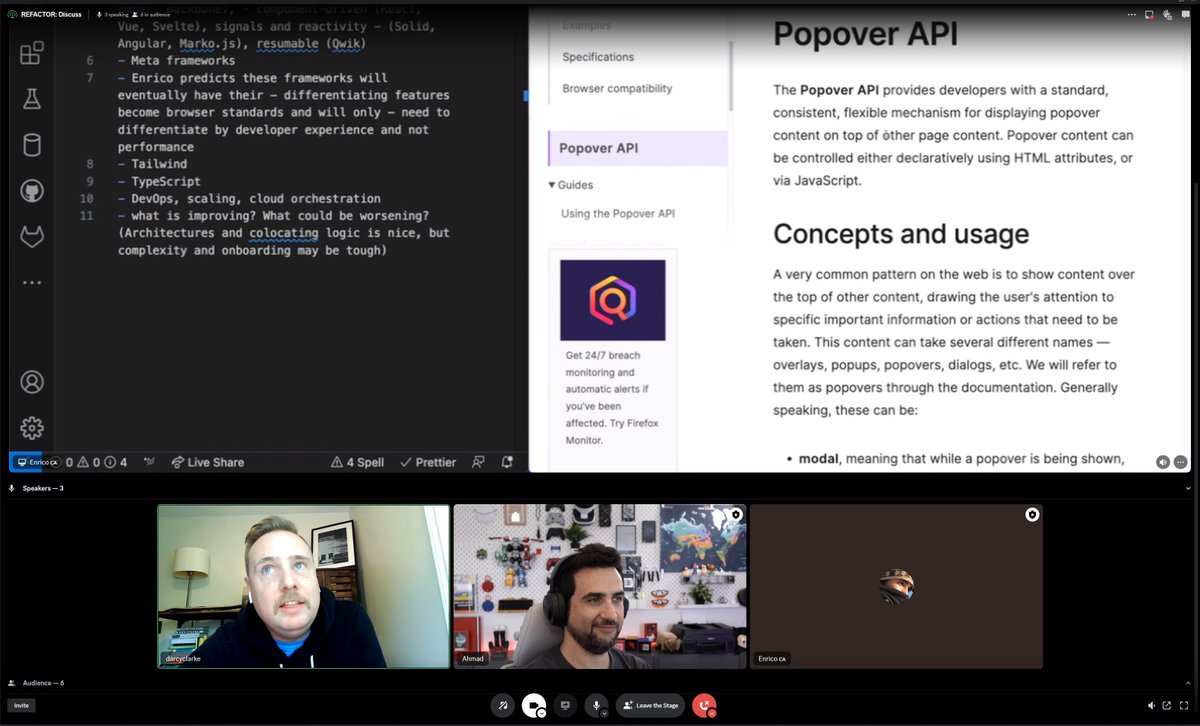Disable background music audio
The height and width of the screenshot is (726, 1200).
[503, 705]
